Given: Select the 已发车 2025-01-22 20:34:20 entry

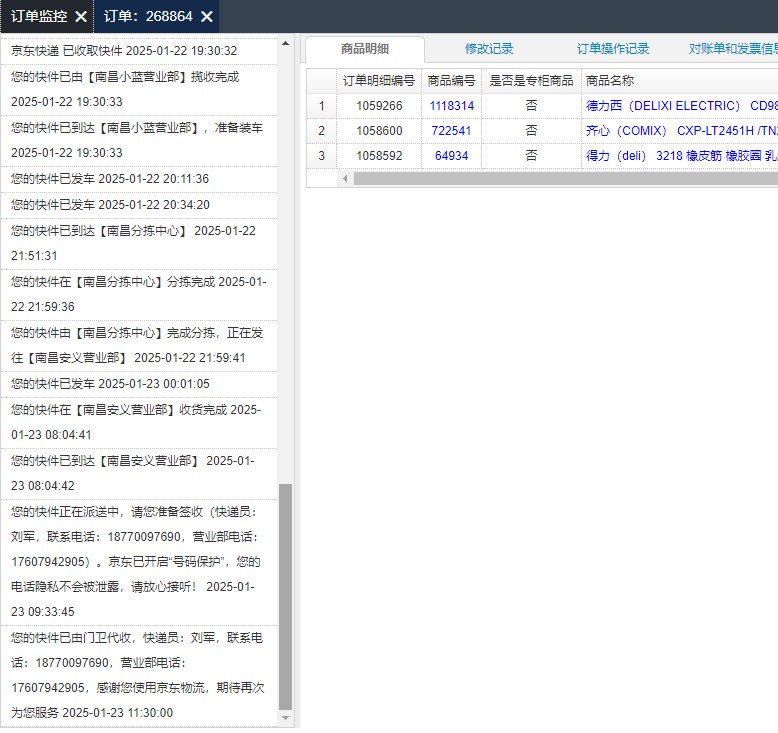Looking at the screenshot, I should click(139, 205).
